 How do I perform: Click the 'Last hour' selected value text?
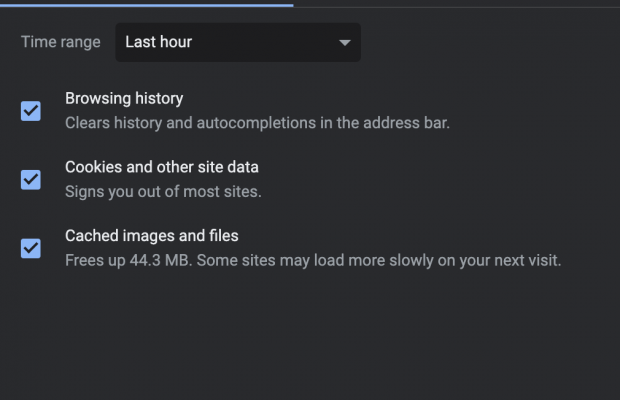coord(158,42)
